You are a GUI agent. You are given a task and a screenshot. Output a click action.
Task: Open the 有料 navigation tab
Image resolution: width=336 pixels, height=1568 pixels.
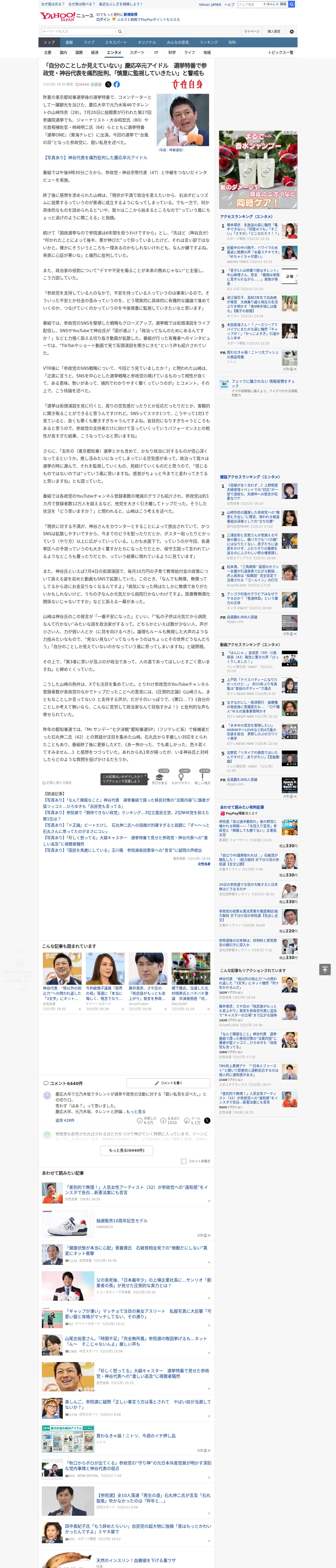pos(232,43)
